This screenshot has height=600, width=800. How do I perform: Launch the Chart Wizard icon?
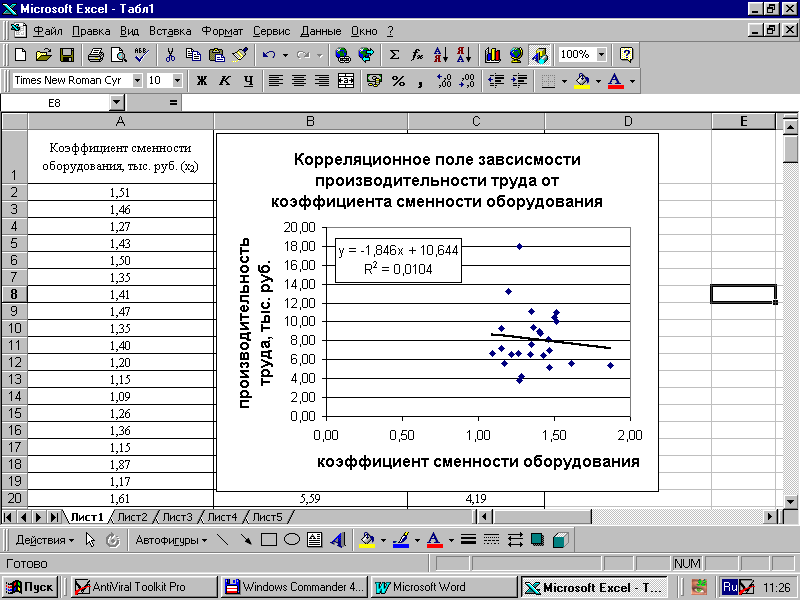492,55
